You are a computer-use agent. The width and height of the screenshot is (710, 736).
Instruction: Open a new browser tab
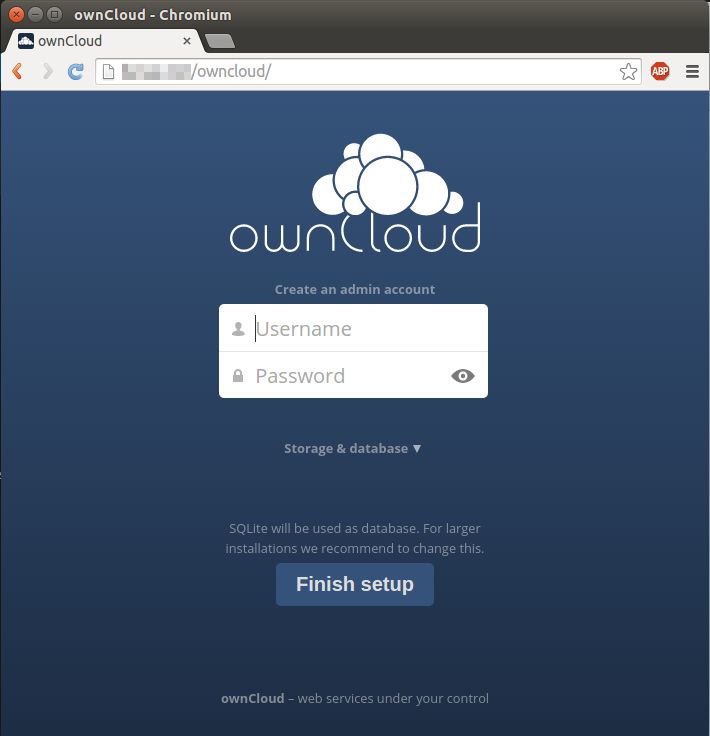[x=220, y=41]
